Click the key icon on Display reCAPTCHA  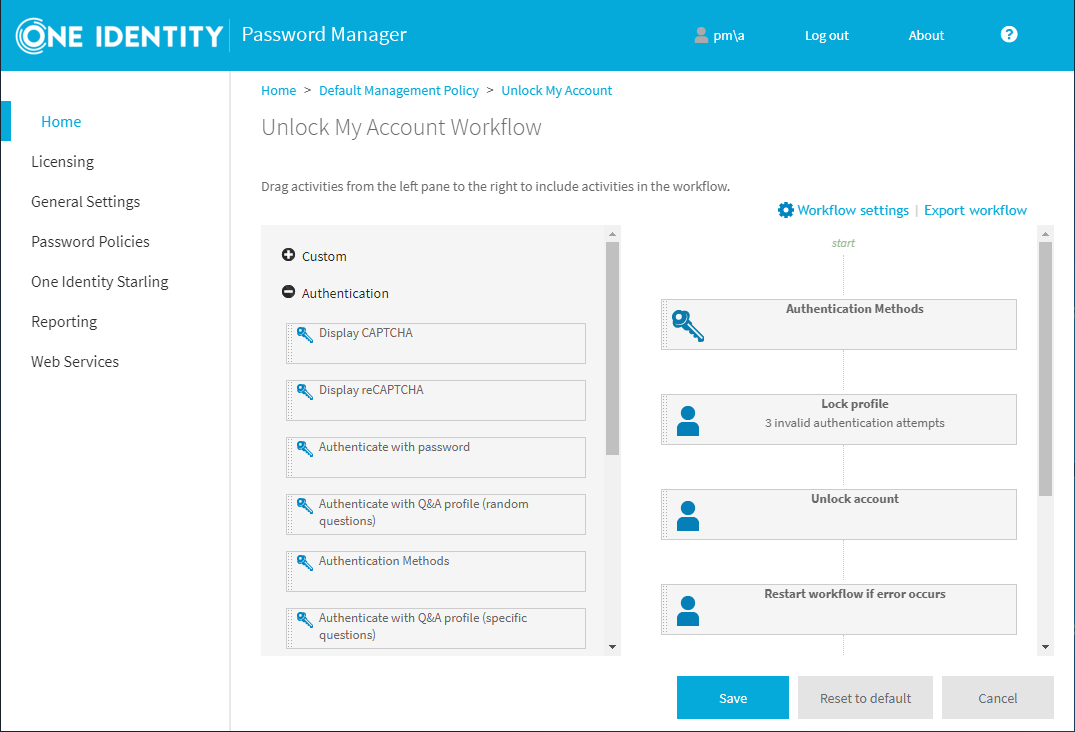[x=304, y=391]
